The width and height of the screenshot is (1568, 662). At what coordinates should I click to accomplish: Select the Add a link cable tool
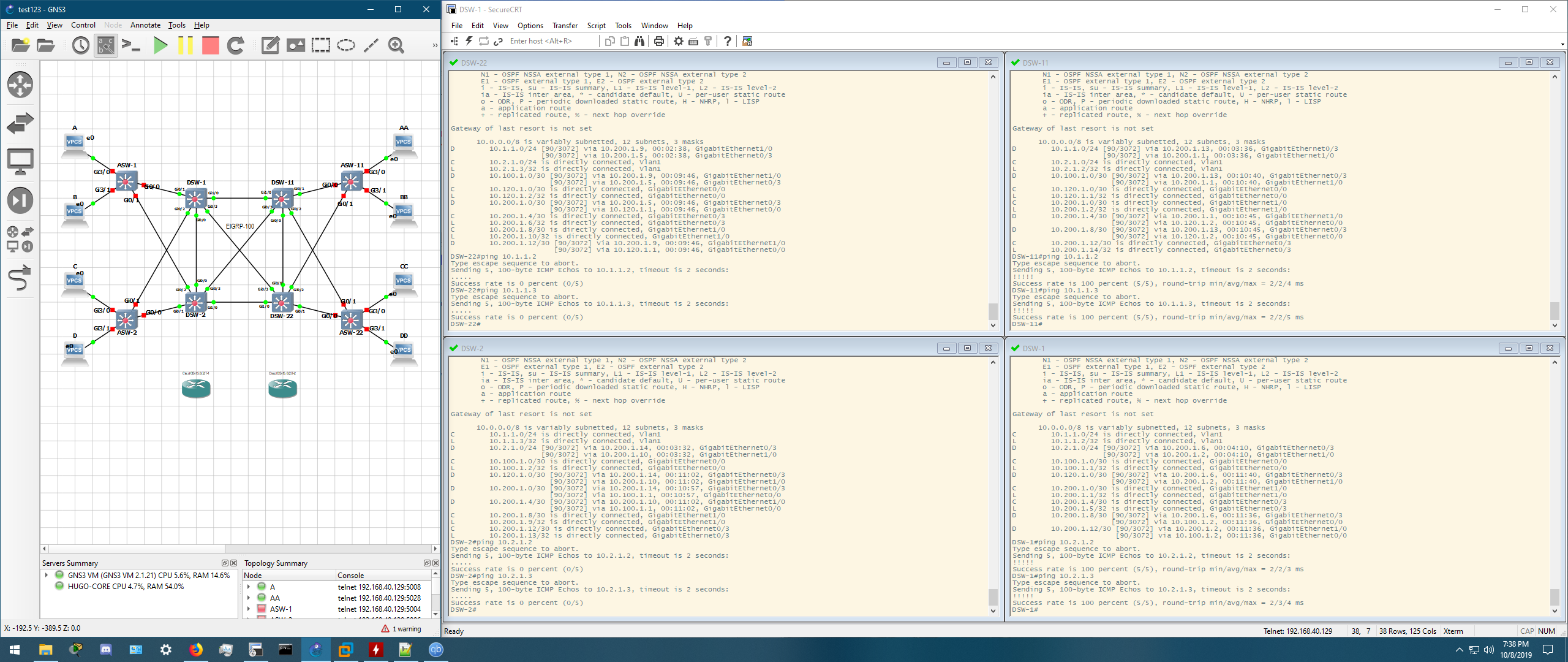[x=20, y=279]
